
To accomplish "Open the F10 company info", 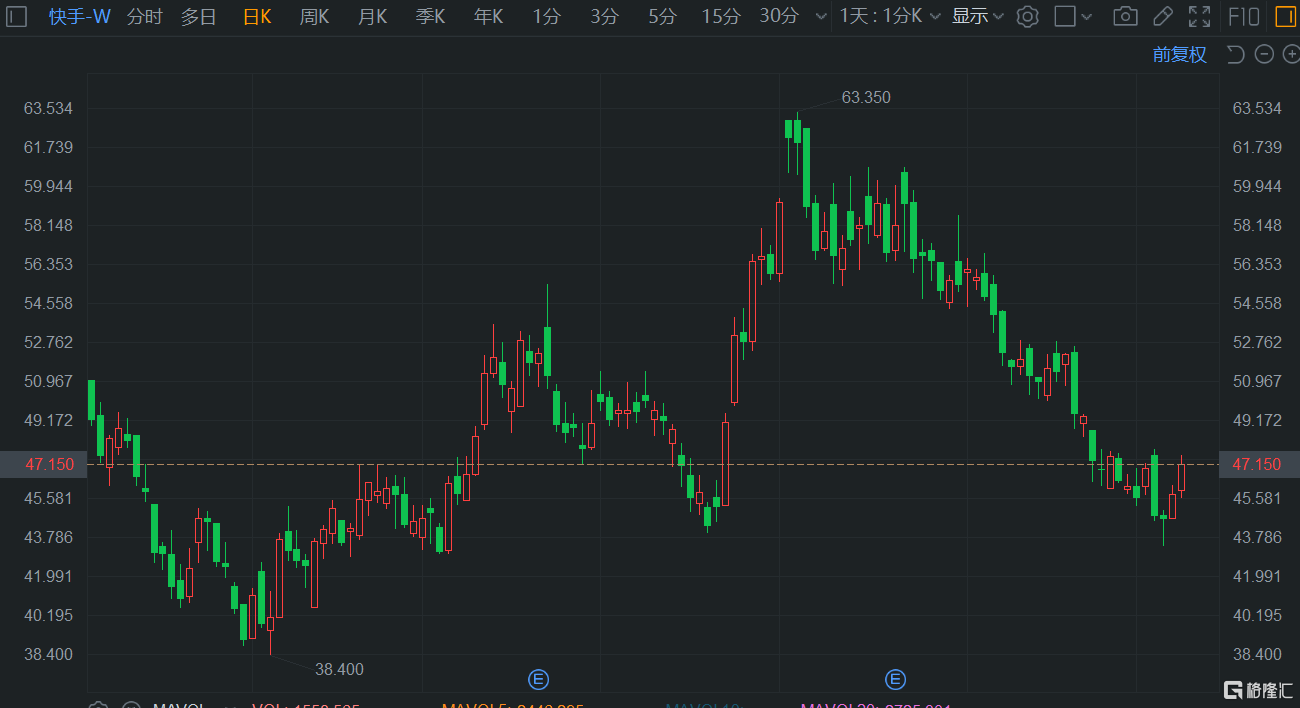I will point(1243,16).
